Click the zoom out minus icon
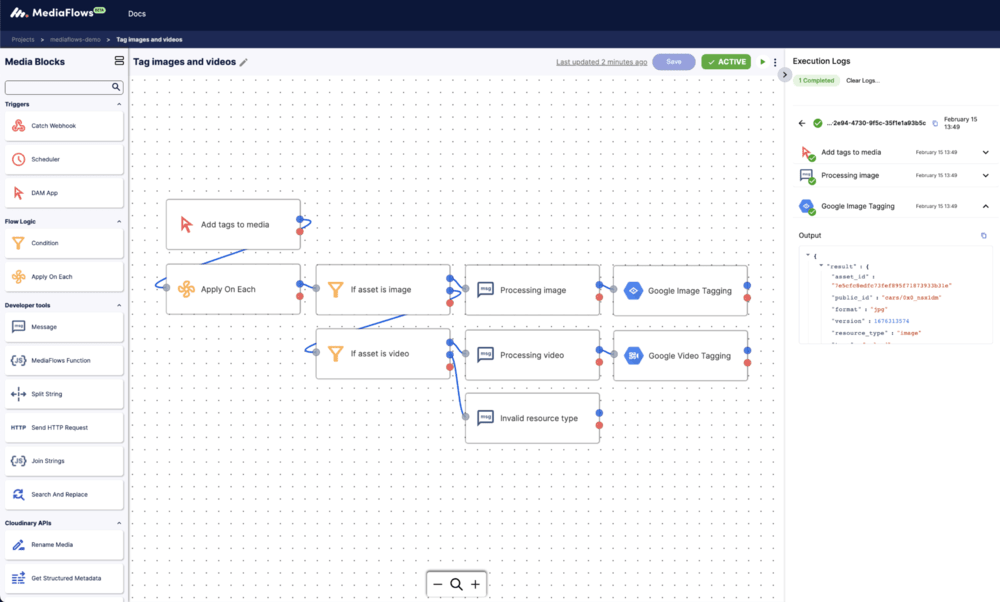 (437, 584)
